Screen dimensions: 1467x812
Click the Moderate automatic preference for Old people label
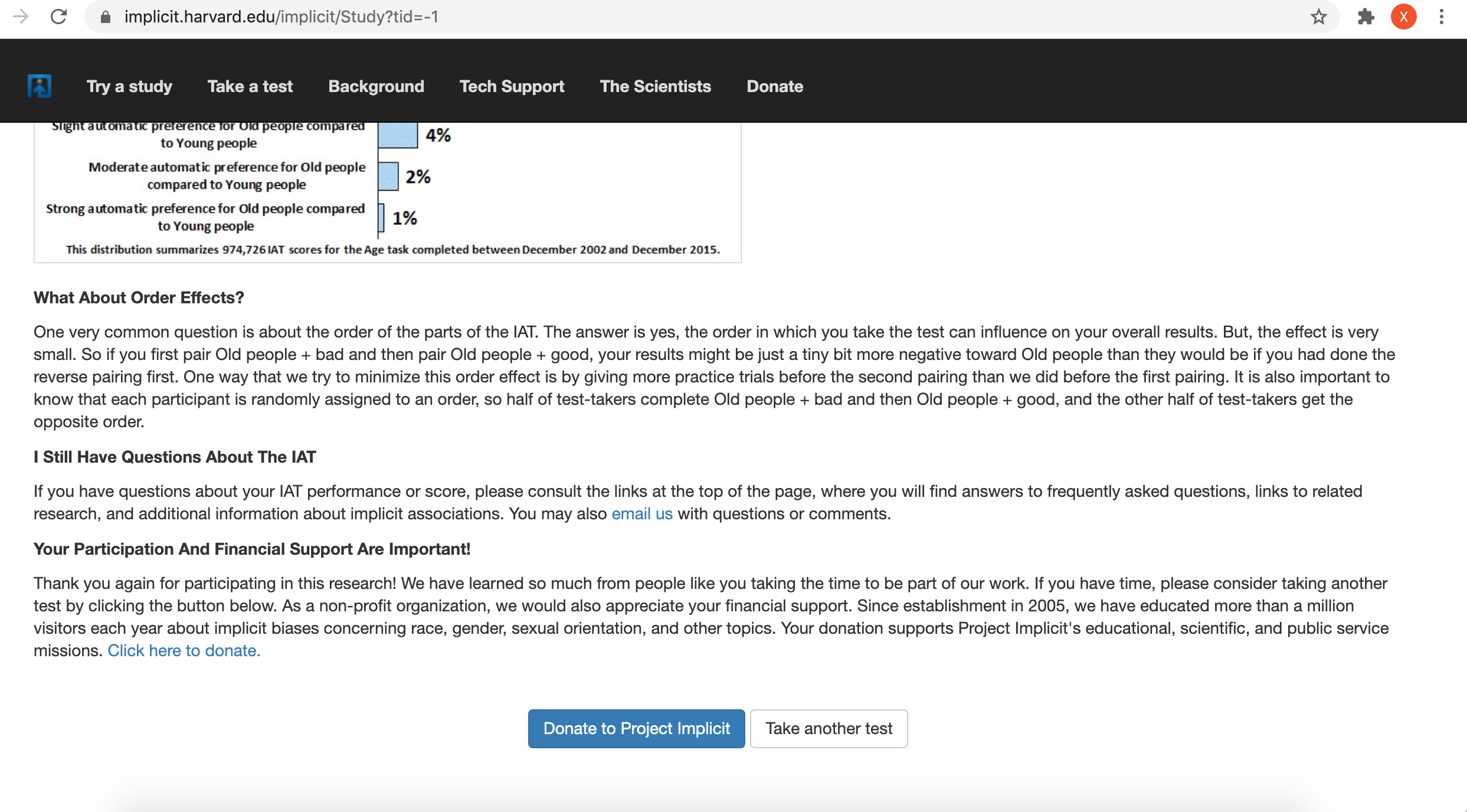(227, 176)
